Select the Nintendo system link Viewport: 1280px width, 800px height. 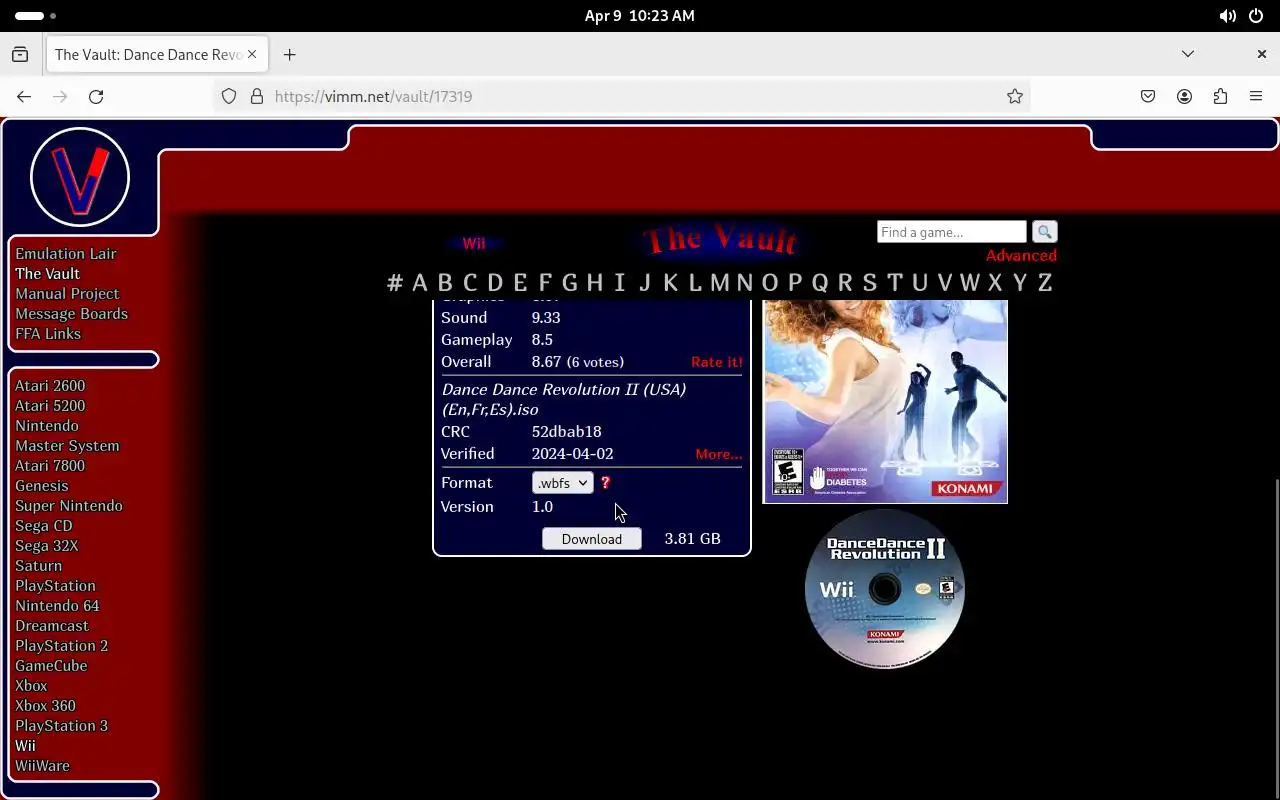point(47,425)
